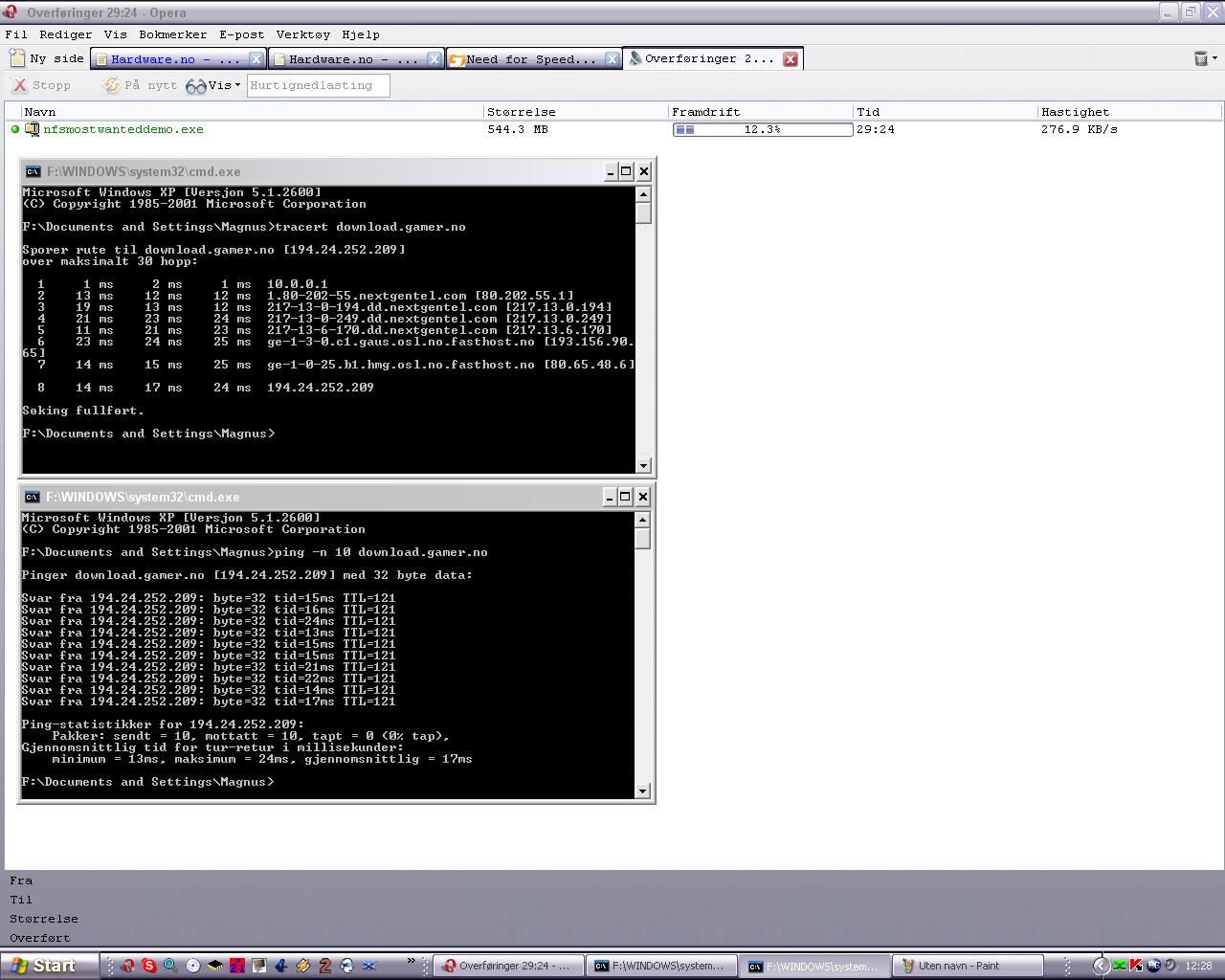
Task: Click the Hurtignedlasting input field
Action: 318,85
